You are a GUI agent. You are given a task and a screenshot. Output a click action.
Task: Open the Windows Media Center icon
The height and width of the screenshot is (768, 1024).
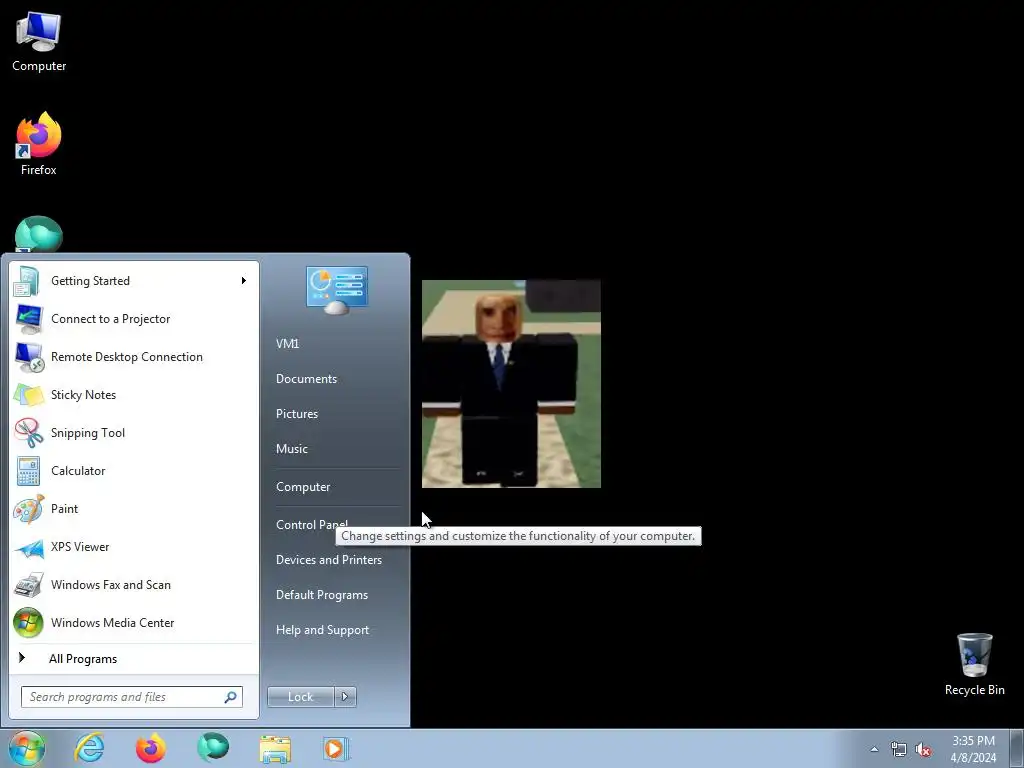(28, 622)
